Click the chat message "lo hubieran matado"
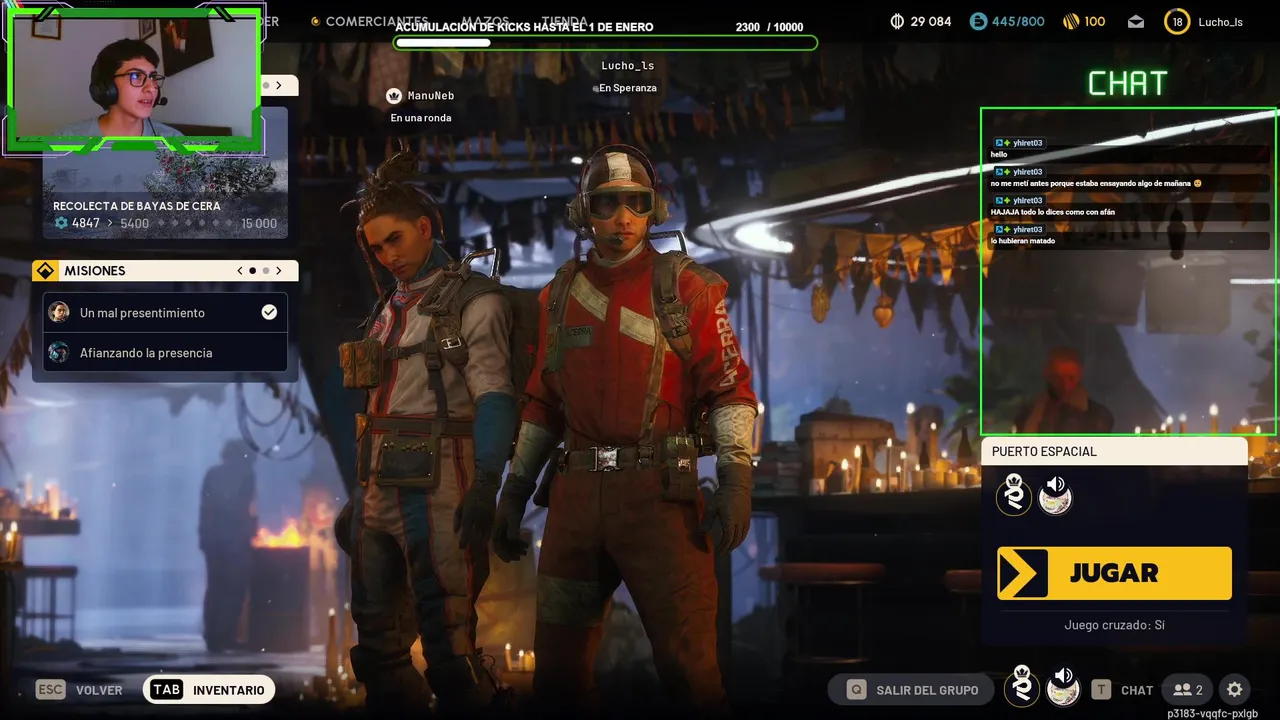The height and width of the screenshot is (720, 1280). 1023,241
